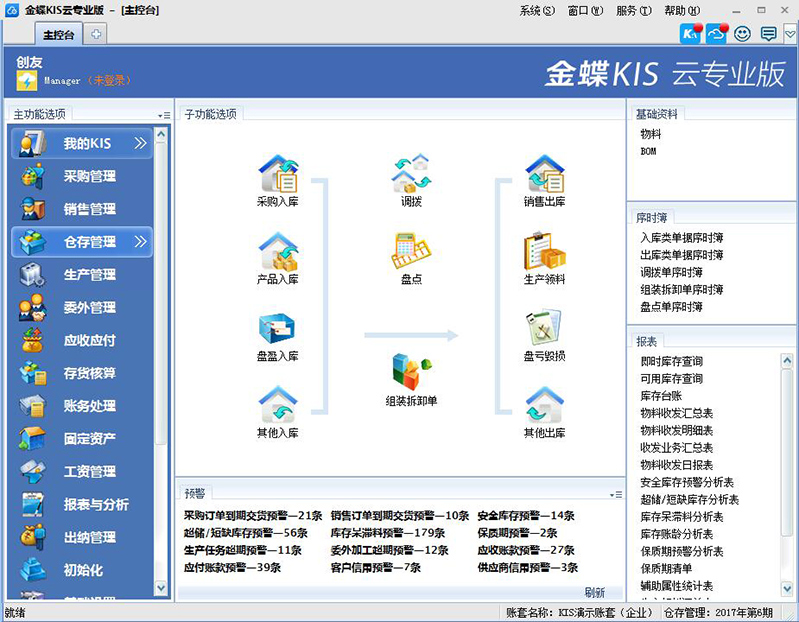Screen dimensions: 799x622
Task: Open 盘点 stocktaking icon
Action: pos(411,258)
